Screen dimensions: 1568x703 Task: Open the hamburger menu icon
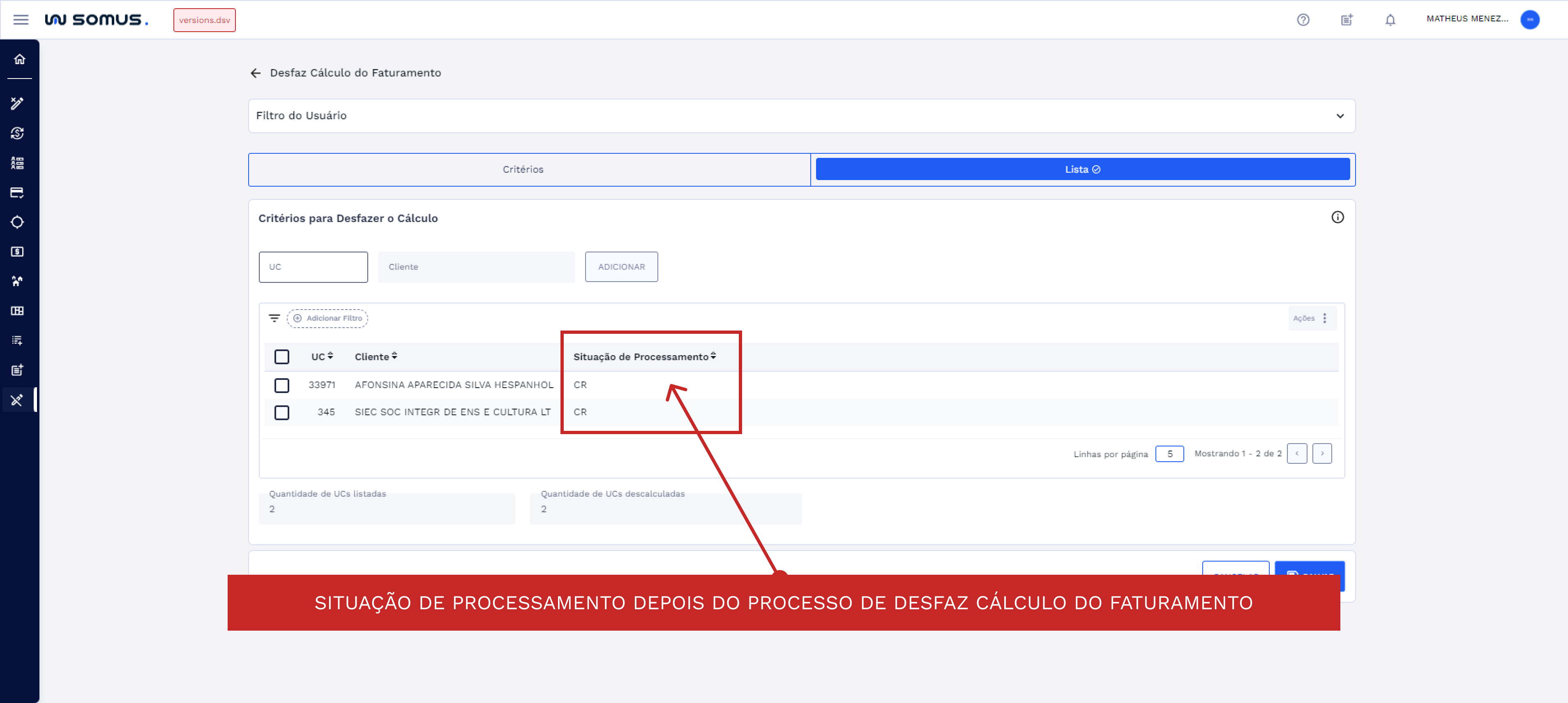21,19
